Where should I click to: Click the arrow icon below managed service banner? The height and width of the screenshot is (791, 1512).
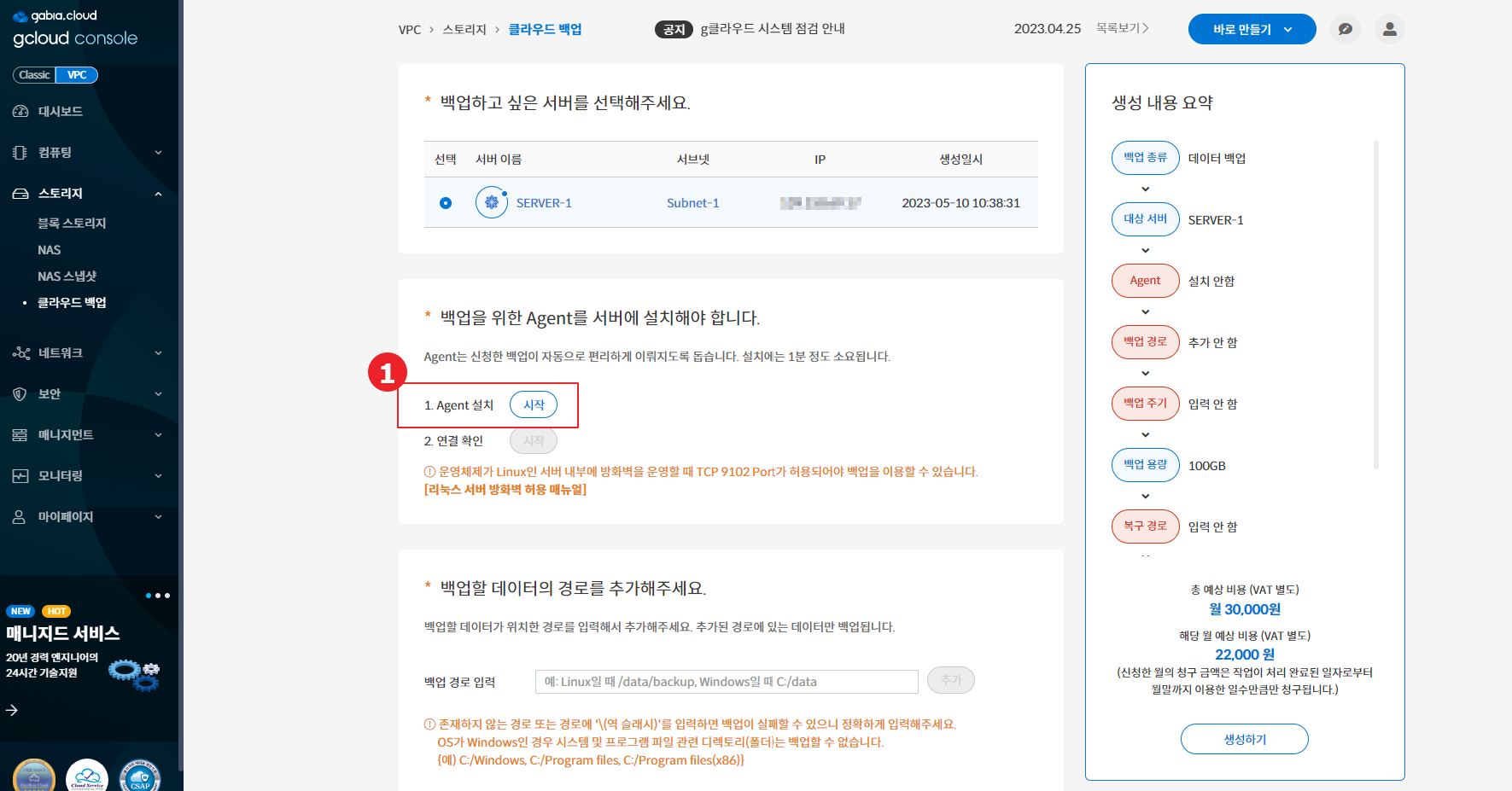point(12,710)
